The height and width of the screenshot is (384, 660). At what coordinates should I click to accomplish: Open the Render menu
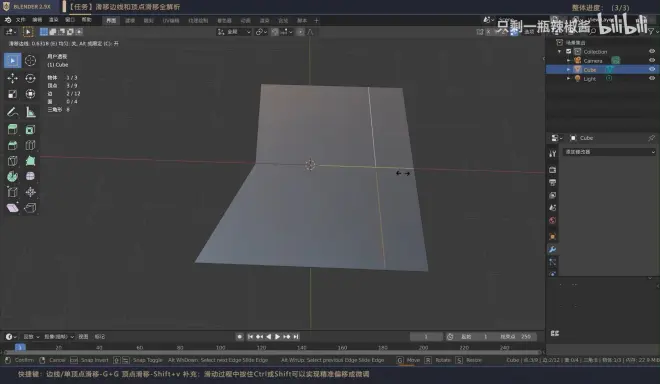coord(53,20)
